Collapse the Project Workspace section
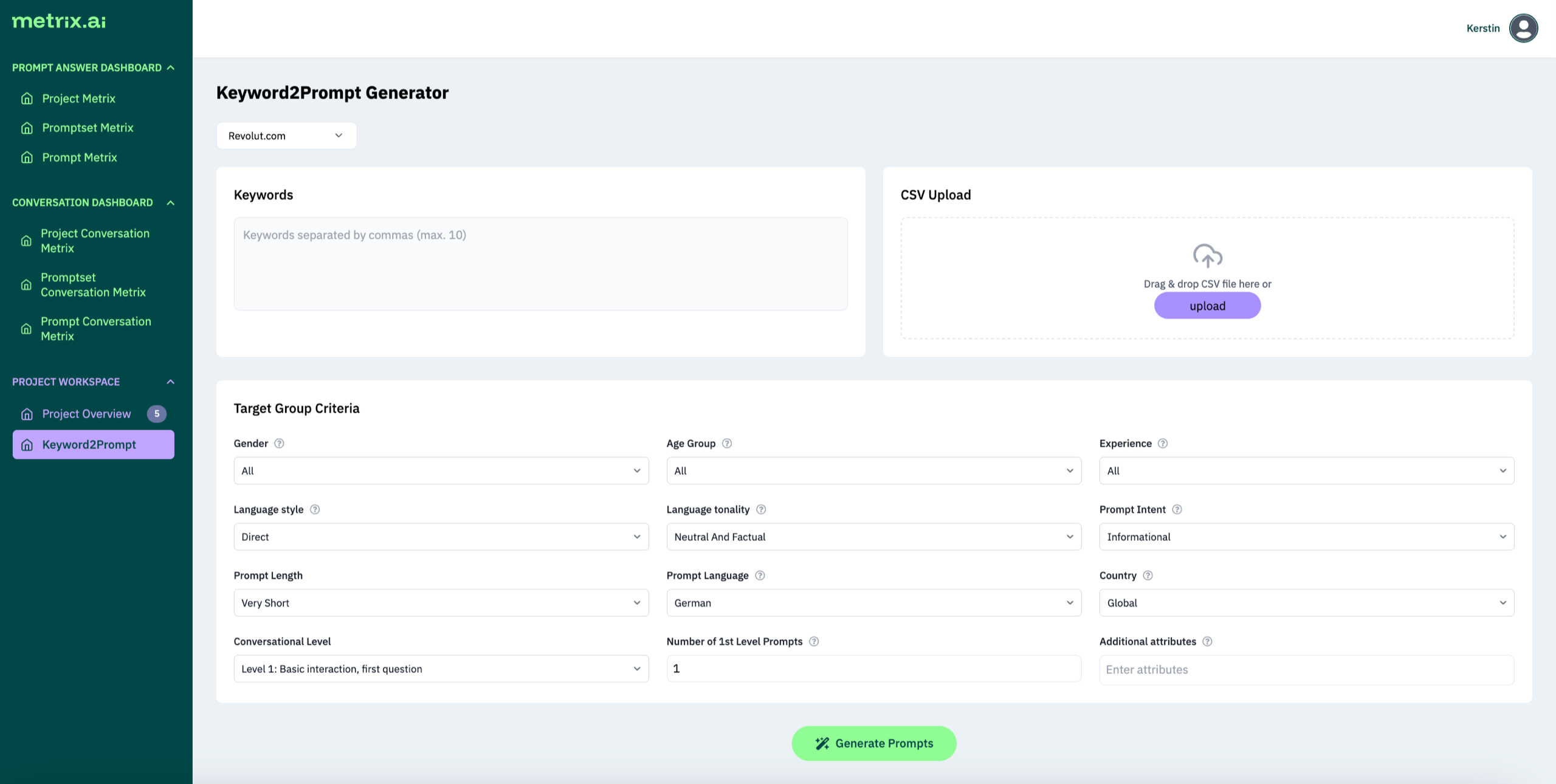The height and width of the screenshot is (784, 1556). click(171, 382)
